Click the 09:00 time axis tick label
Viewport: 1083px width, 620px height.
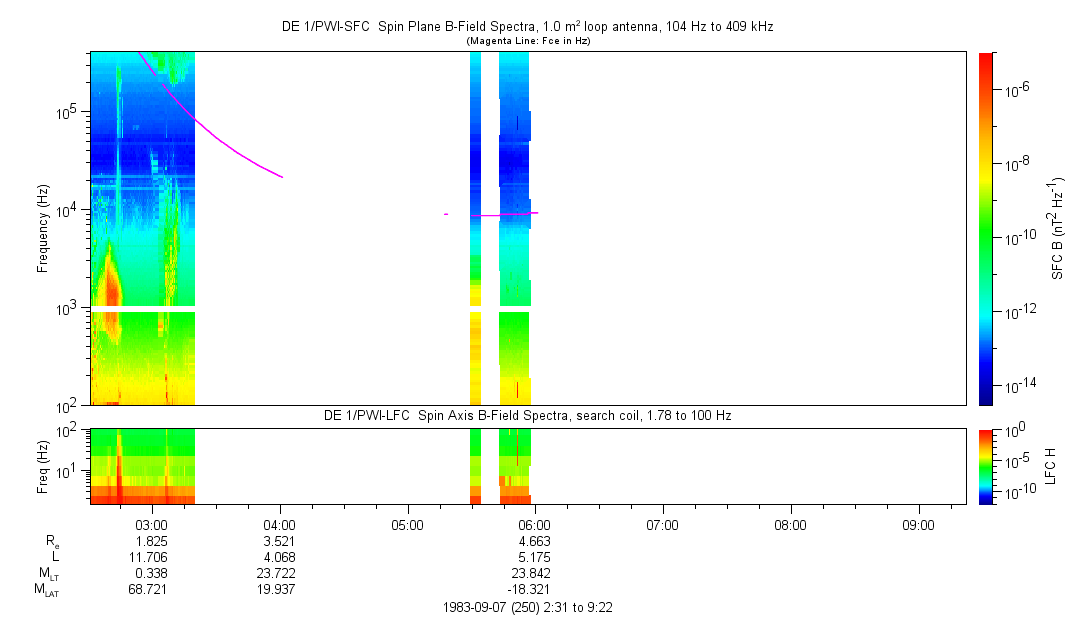click(918, 524)
